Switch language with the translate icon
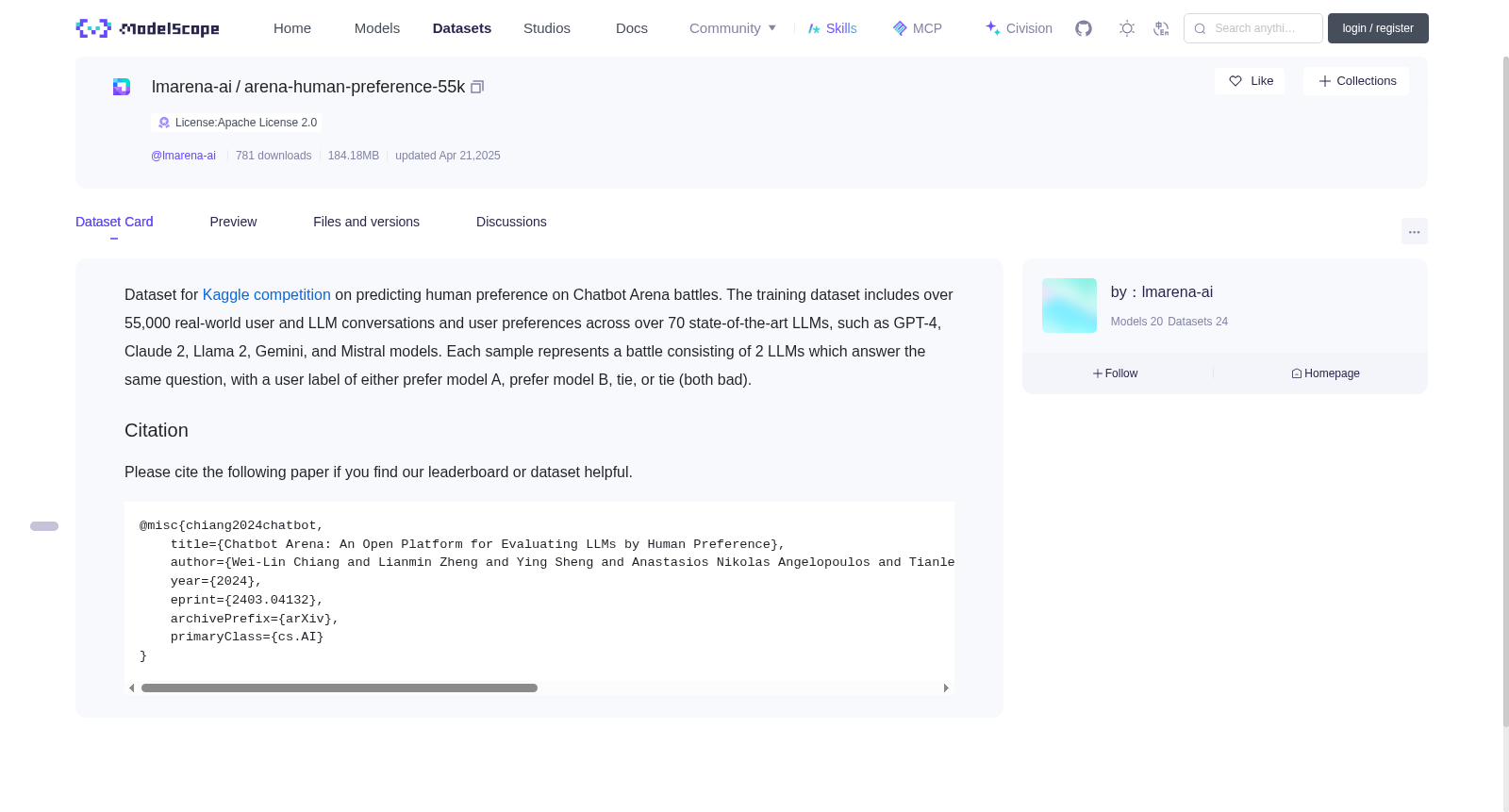The image size is (1509, 812). [1161, 28]
